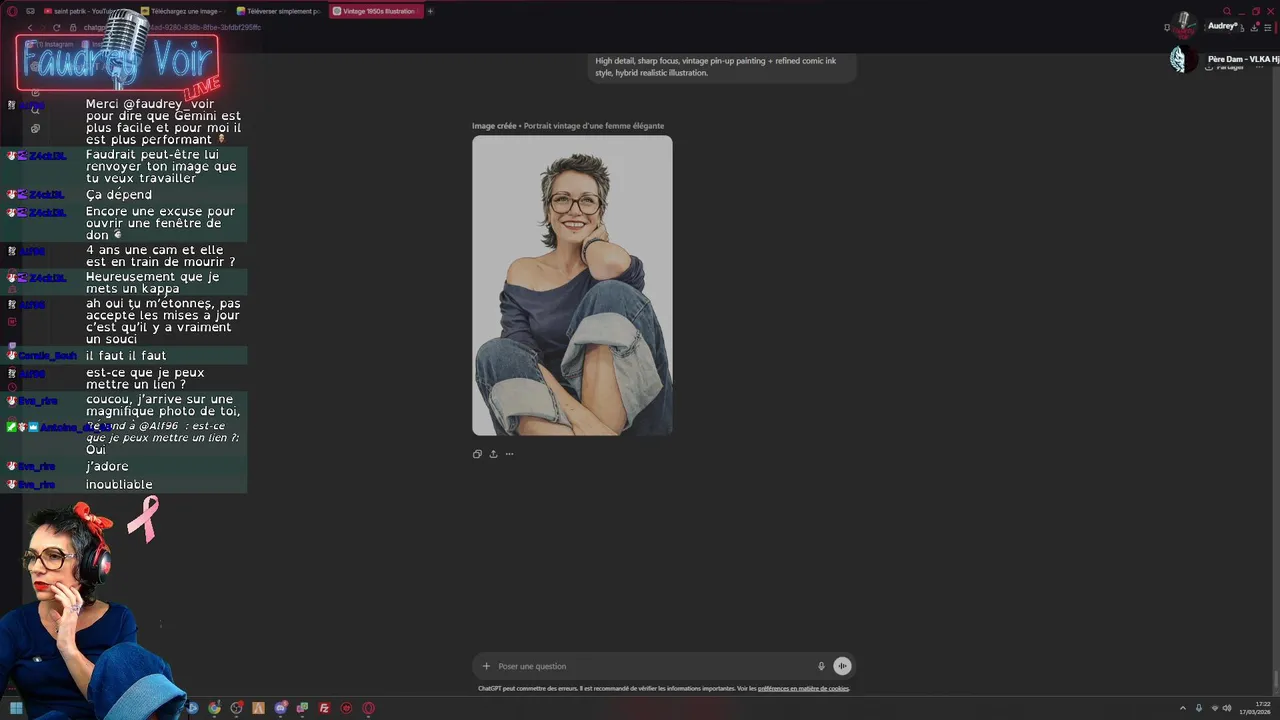
Task: Launch Chrome from the taskbar
Action: pos(214,708)
